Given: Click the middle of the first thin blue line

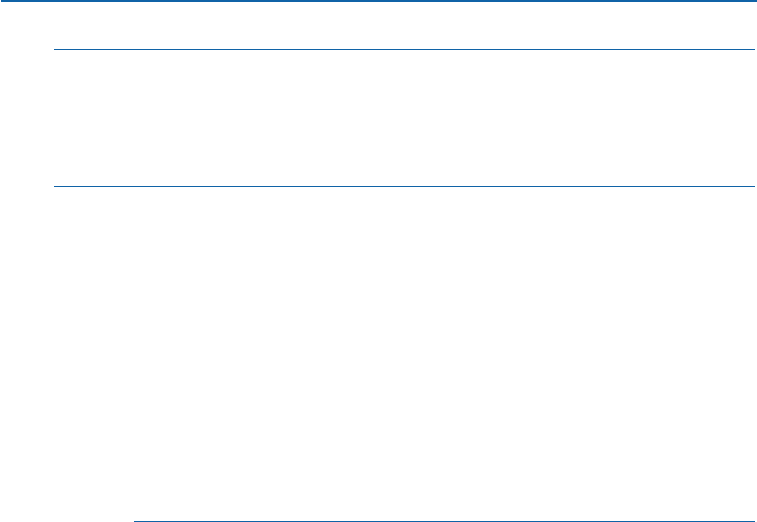Looking at the screenshot, I should click(x=403, y=49).
